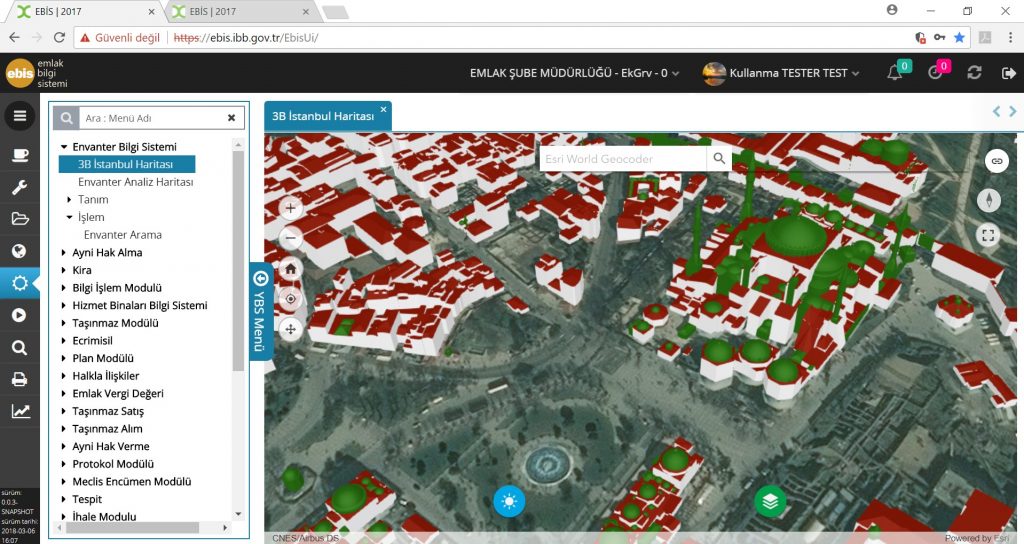Open Chrome three-dot menu
1024x544 pixels.
pos(1010,37)
